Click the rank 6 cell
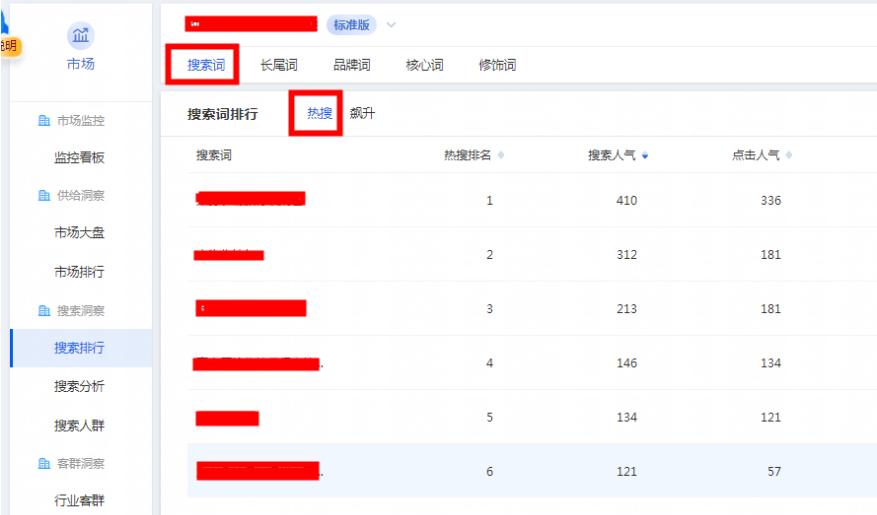Screen dimensions: 877x515 pyautogui.click(x=489, y=471)
